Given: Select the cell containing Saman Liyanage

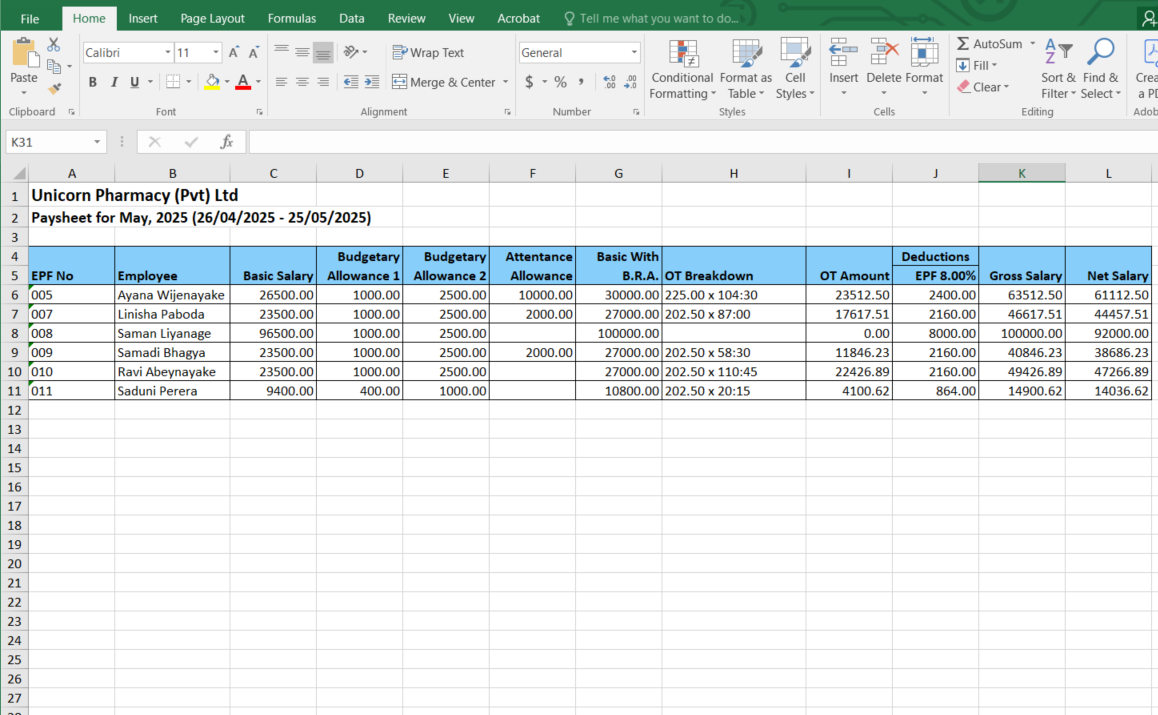Looking at the screenshot, I should [172, 333].
